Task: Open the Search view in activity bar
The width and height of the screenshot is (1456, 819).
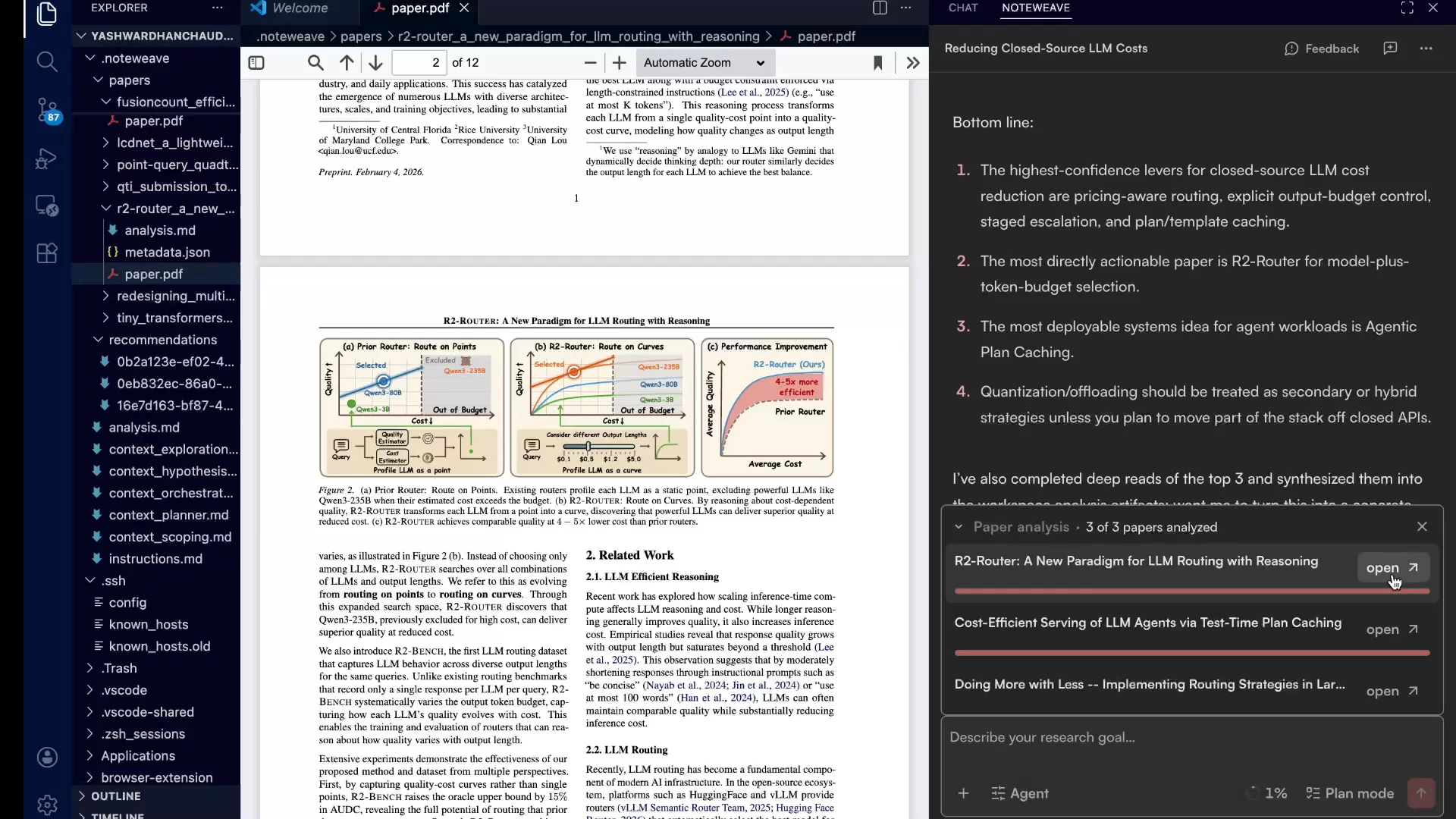Action: [47, 61]
